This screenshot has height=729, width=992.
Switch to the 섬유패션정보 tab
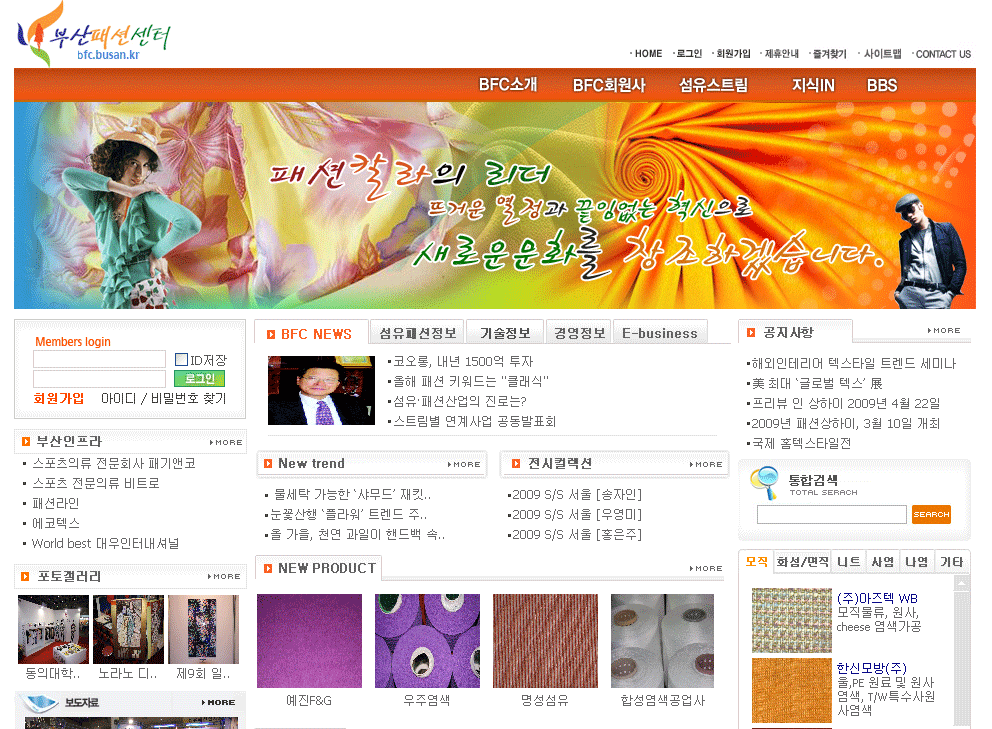418,333
